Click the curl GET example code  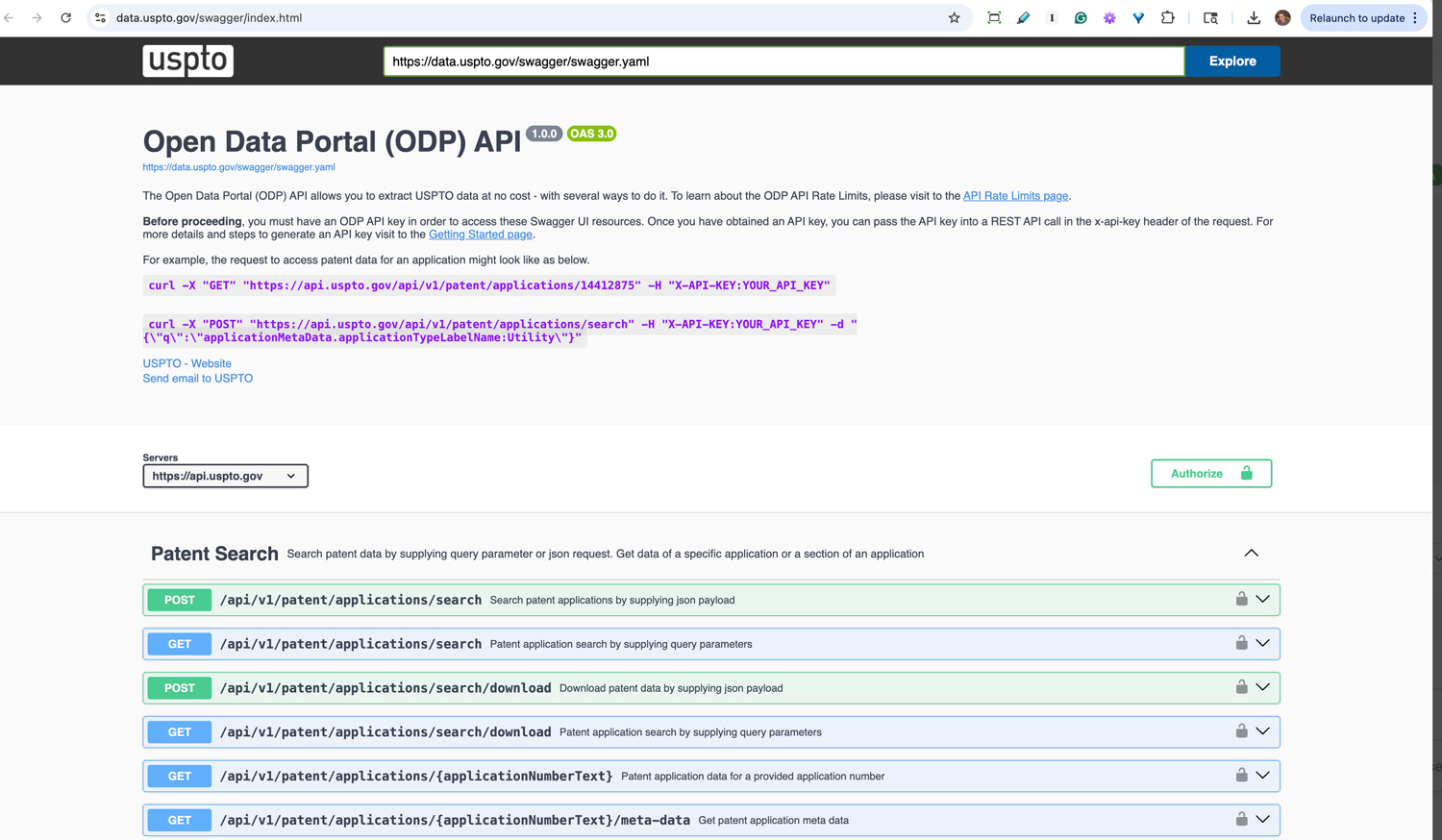click(489, 285)
